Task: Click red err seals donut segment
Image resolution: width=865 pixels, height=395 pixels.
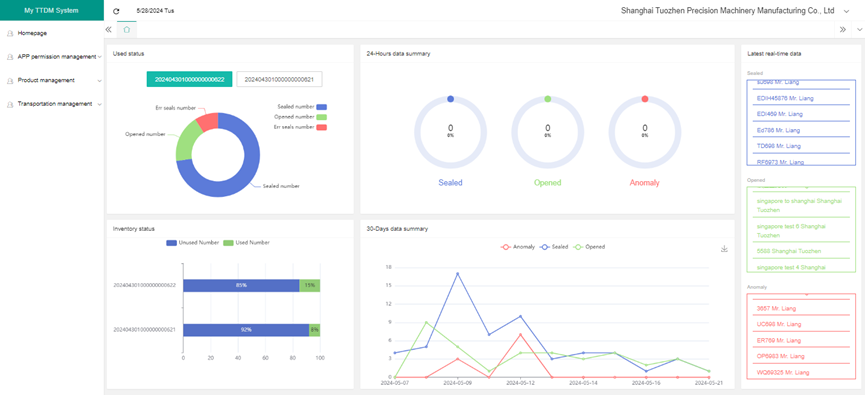Action: (209, 122)
